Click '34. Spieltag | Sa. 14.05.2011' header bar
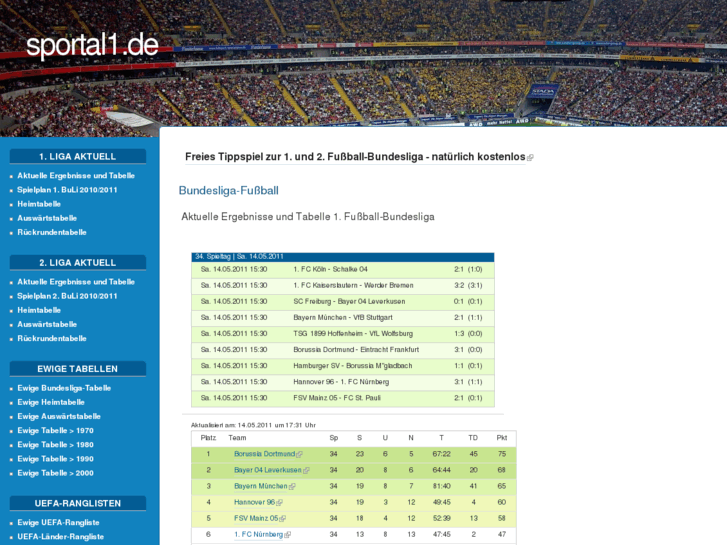The image size is (727, 545). click(343, 257)
